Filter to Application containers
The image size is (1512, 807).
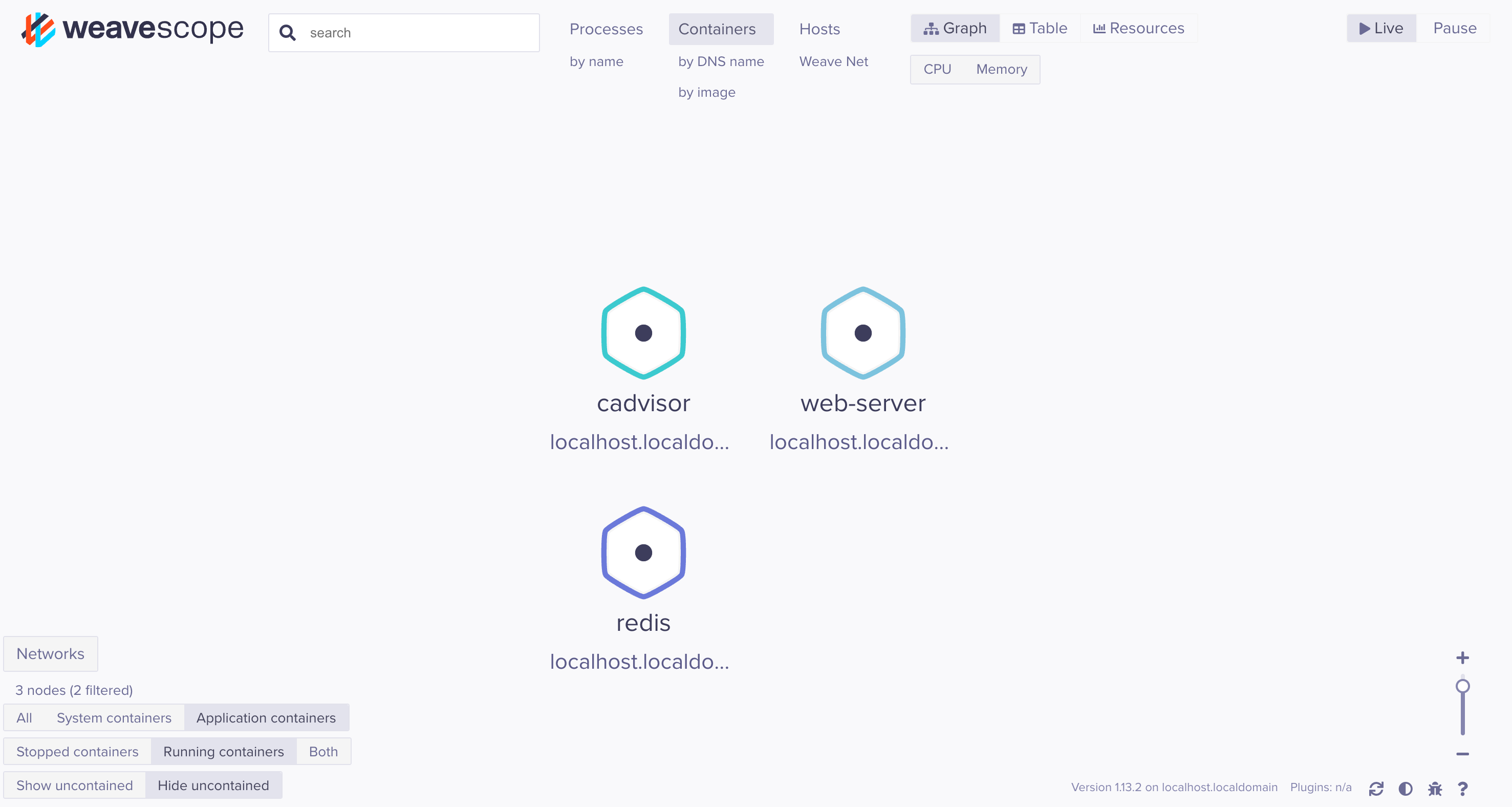point(266,718)
